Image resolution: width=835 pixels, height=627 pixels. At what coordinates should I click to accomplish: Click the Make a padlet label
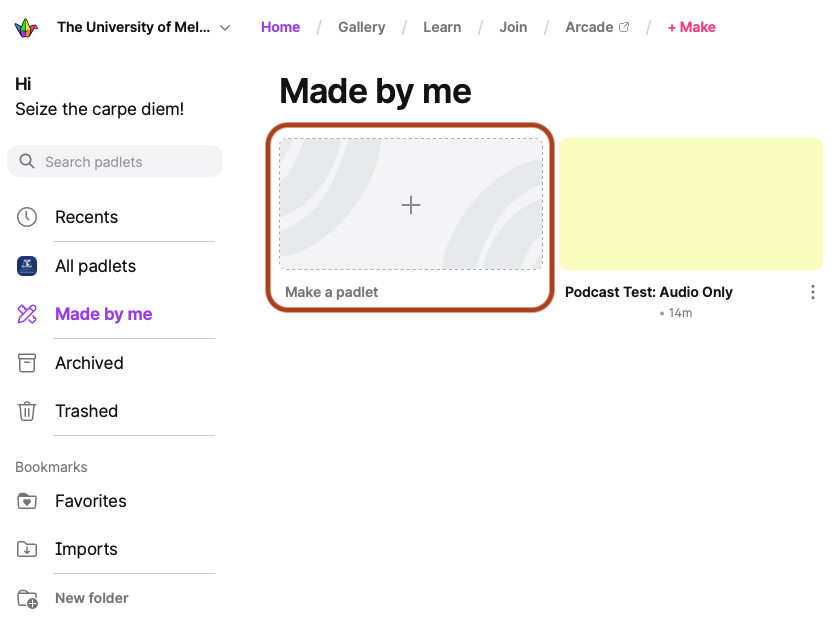click(x=331, y=292)
